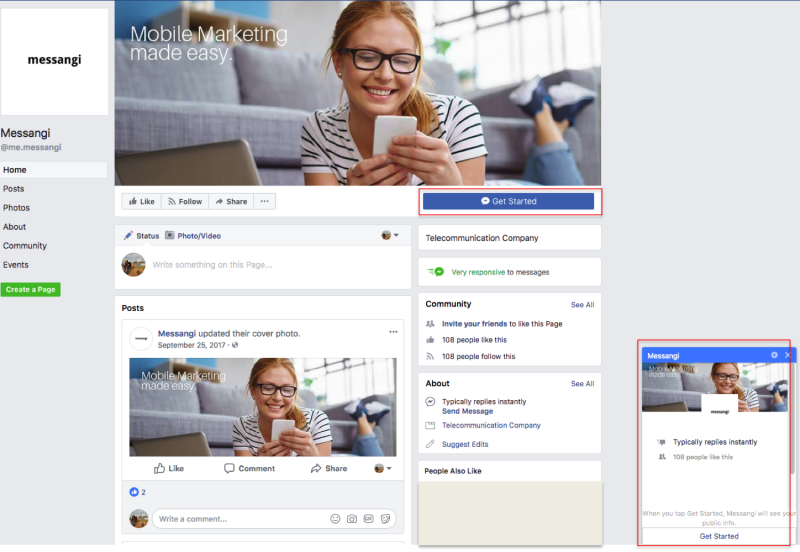Open the page Share button menu
Image resolution: width=800 pixels, height=552 pixels.
pyautogui.click(x=230, y=201)
